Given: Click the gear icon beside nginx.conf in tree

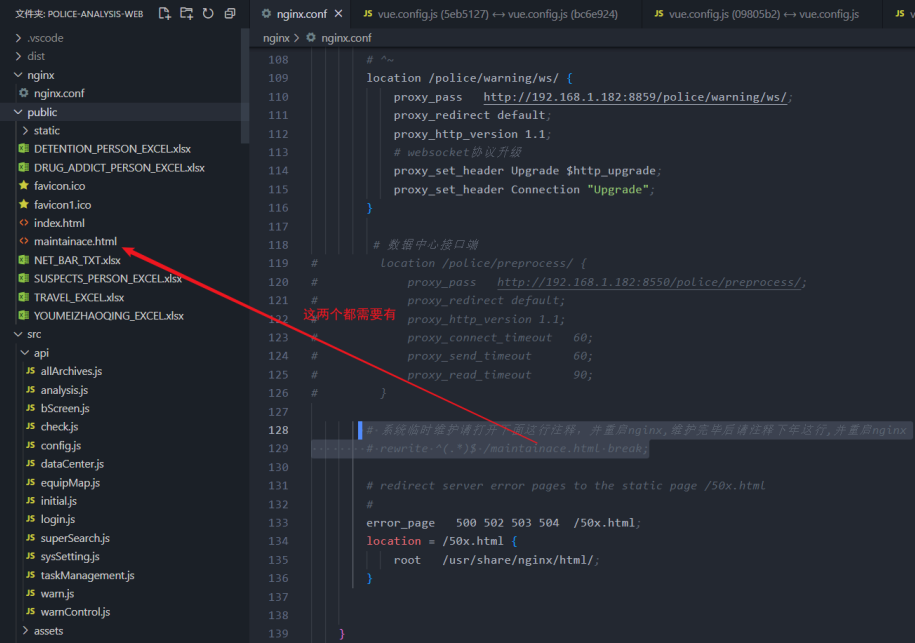Looking at the screenshot, I should pos(24,93).
